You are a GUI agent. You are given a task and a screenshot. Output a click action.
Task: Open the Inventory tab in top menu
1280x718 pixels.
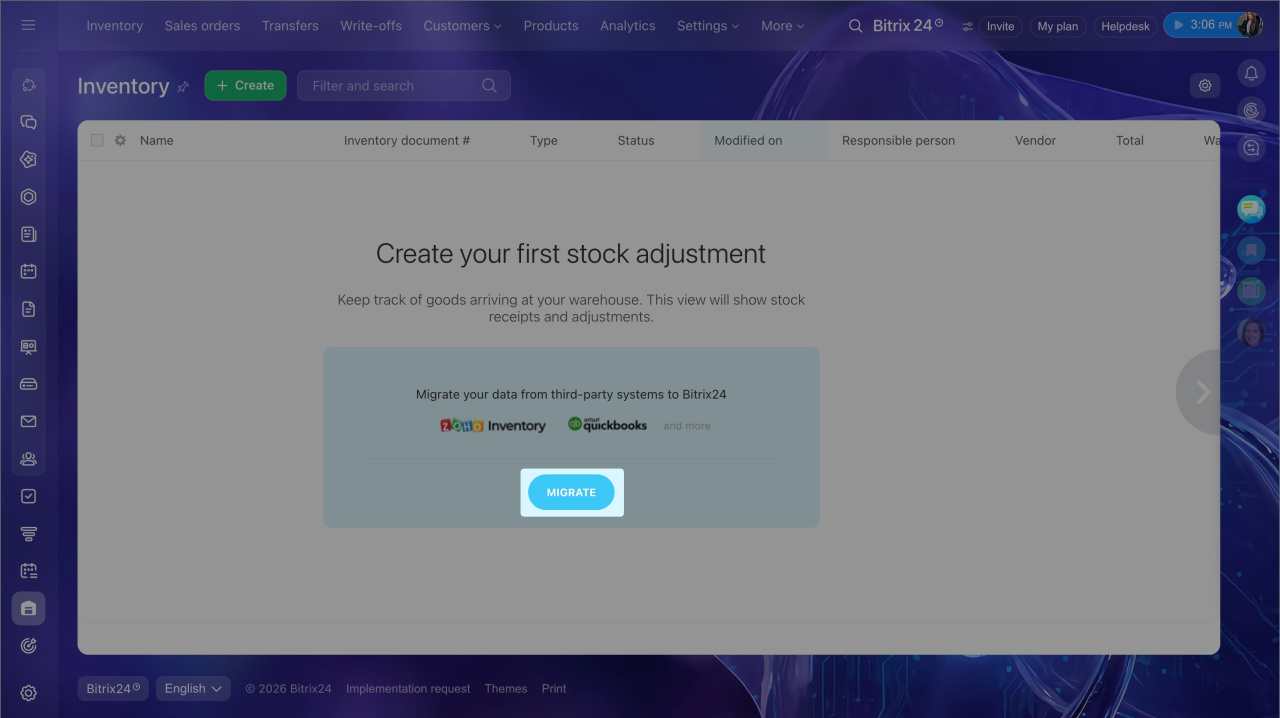coord(114,26)
